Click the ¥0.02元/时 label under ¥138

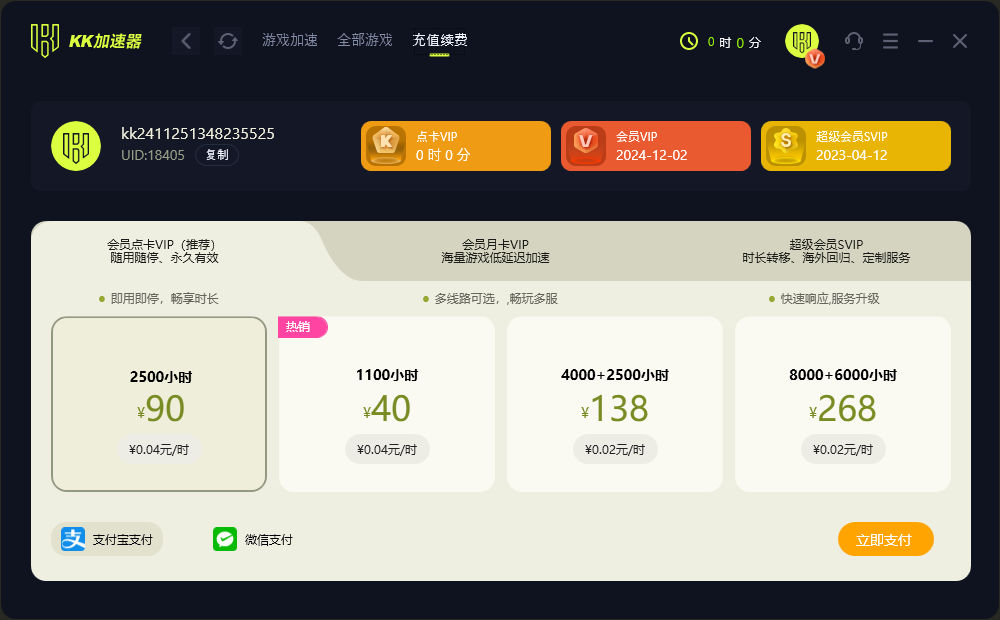click(x=615, y=450)
